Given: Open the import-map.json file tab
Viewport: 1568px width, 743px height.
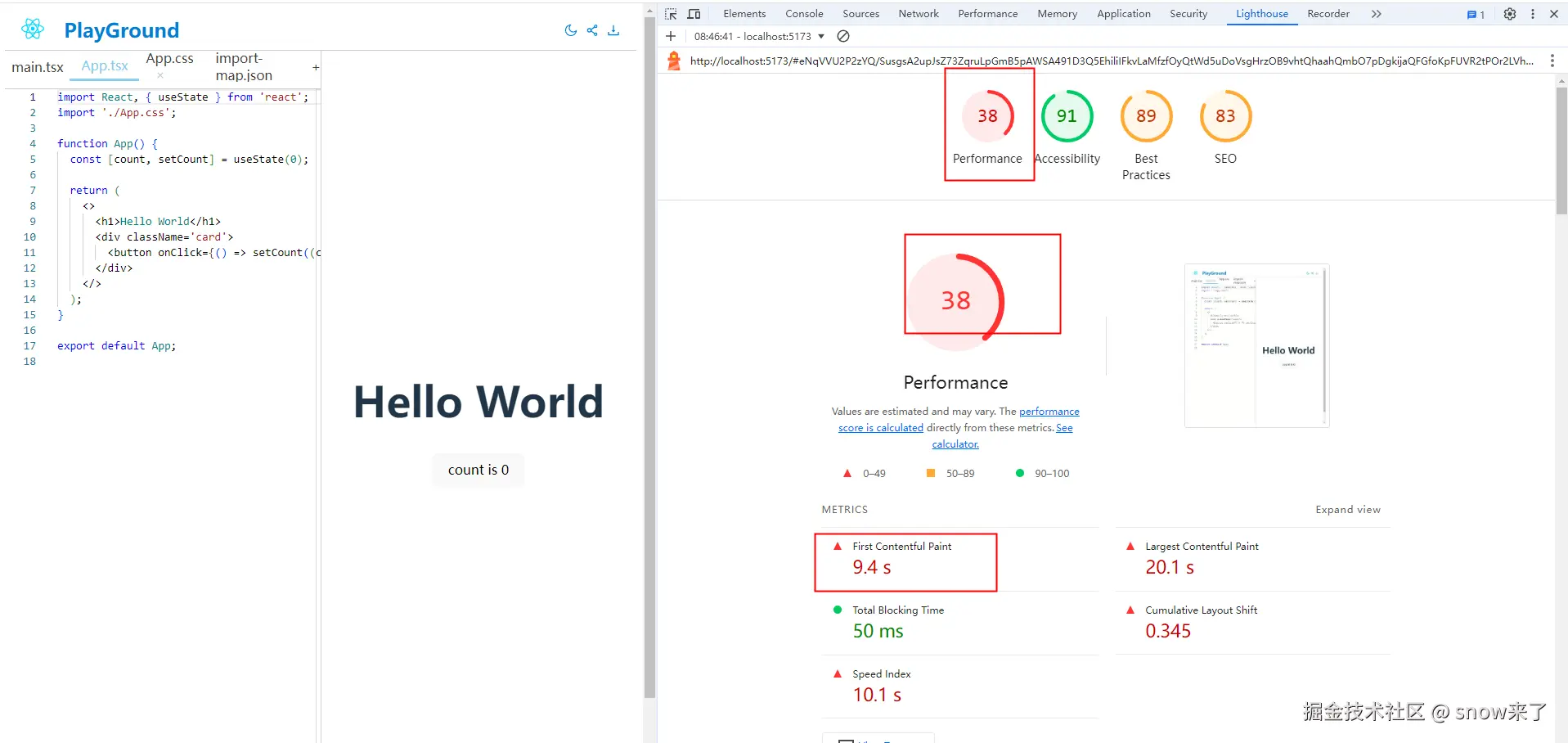Looking at the screenshot, I should tap(244, 67).
